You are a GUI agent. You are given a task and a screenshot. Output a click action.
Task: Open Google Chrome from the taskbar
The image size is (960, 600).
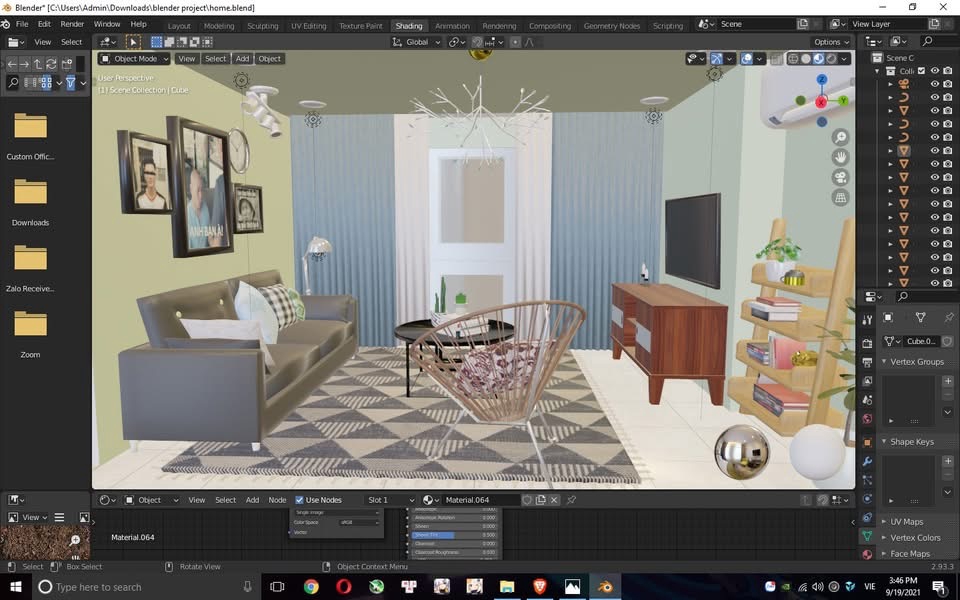pyautogui.click(x=311, y=587)
